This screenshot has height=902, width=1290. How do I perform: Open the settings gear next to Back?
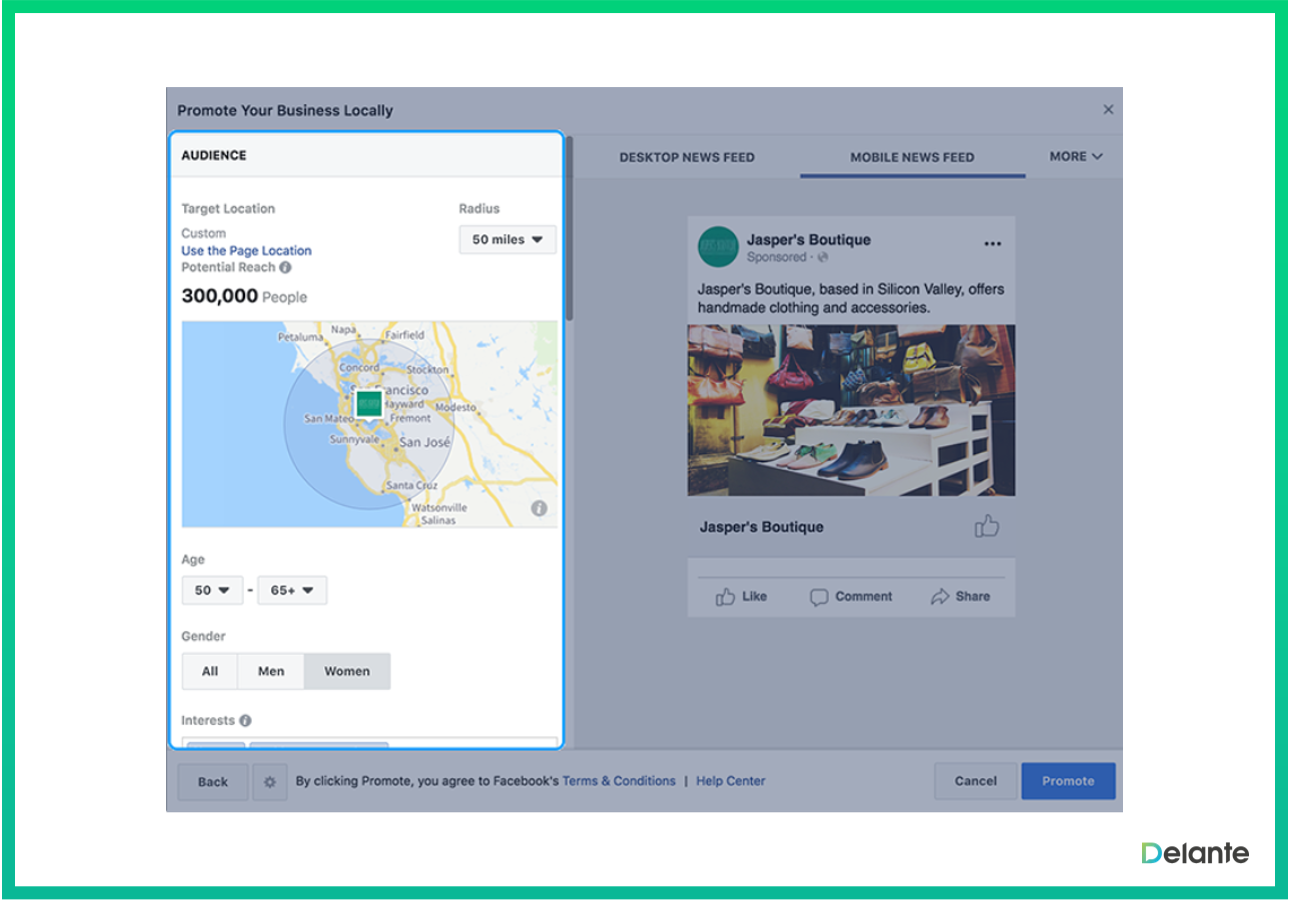[x=269, y=782]
